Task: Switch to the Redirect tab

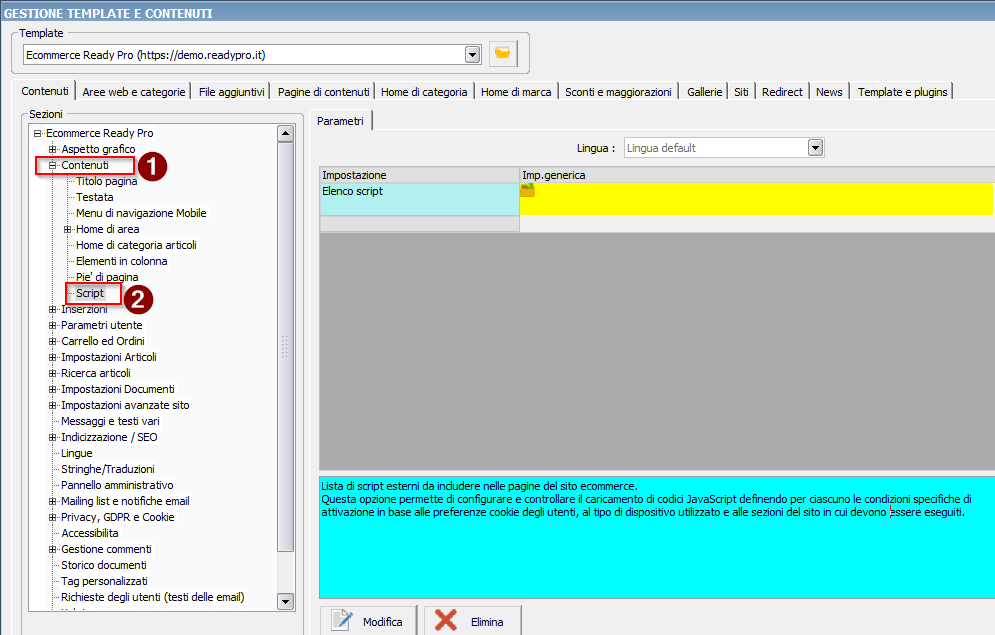Action: (x=782, y=92)
